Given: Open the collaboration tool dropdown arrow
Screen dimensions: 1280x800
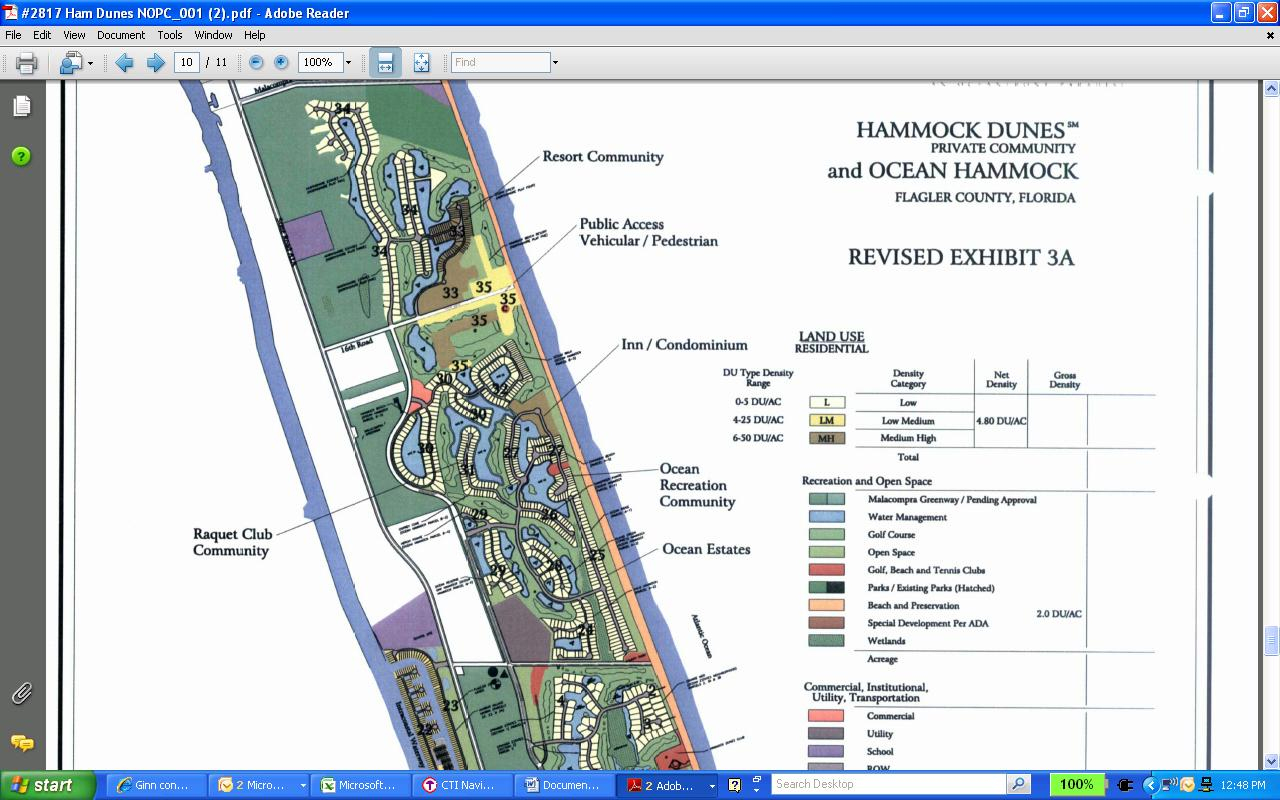Looking at the screenshot, I should 91,63.
